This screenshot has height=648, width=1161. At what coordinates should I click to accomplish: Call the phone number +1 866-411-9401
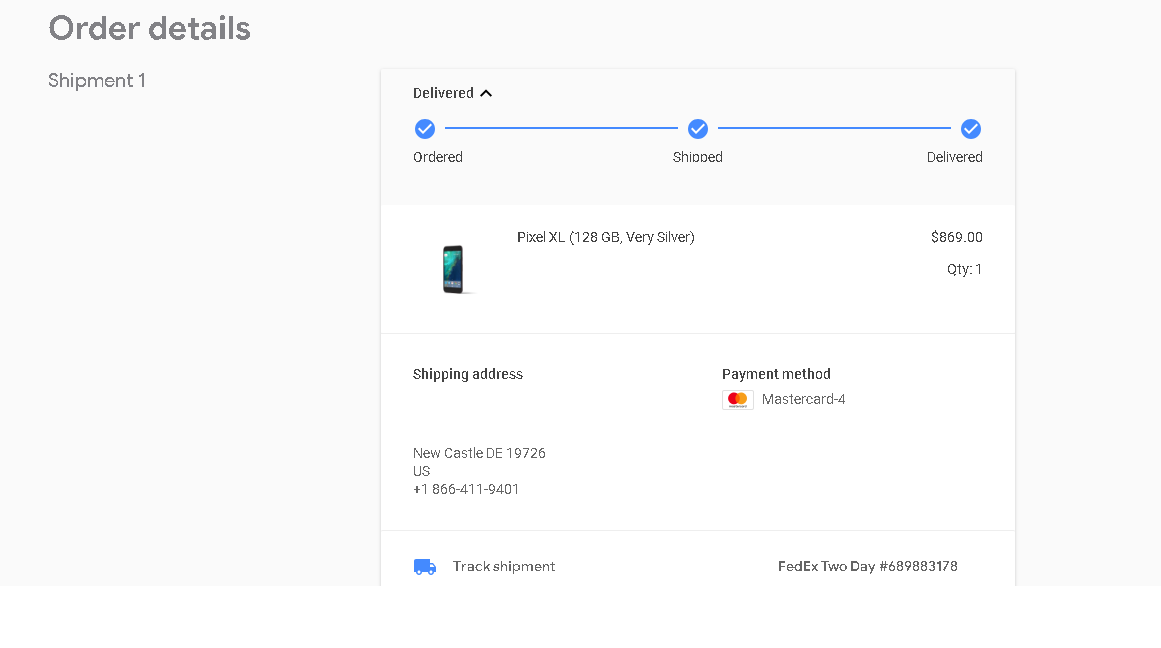[x=466, y=489]
